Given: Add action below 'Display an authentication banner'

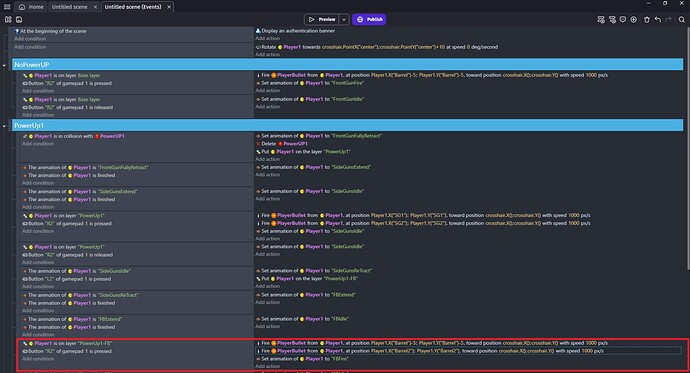Looking at the screenshot, I should tap(268, 38).
